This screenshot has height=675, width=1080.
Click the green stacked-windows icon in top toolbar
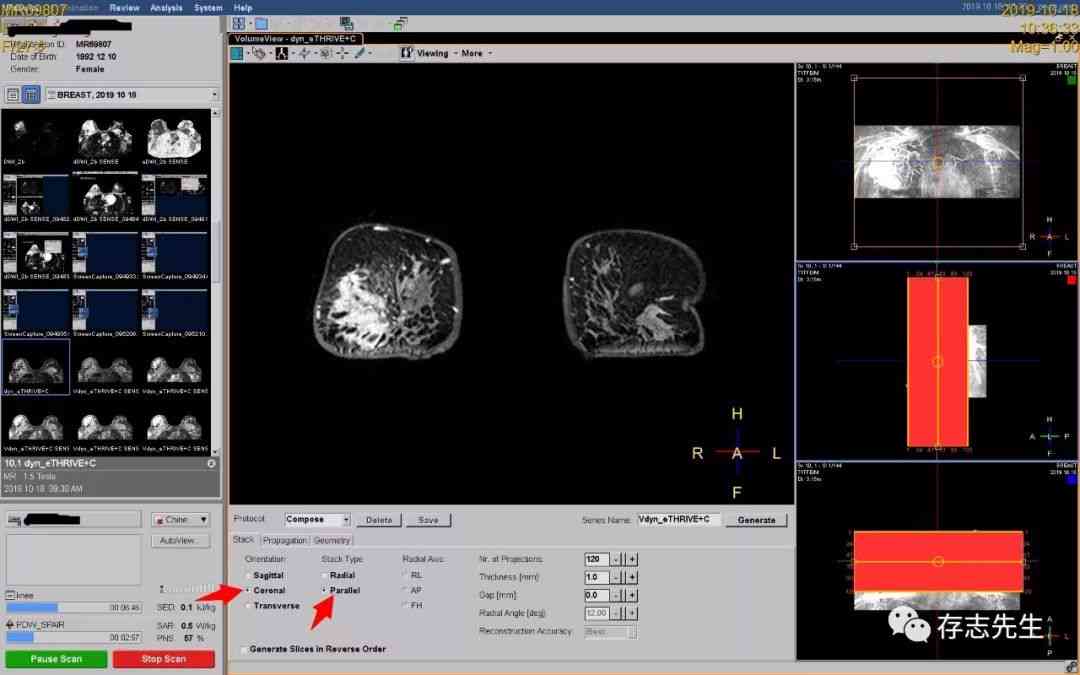[x=400, y=24]
